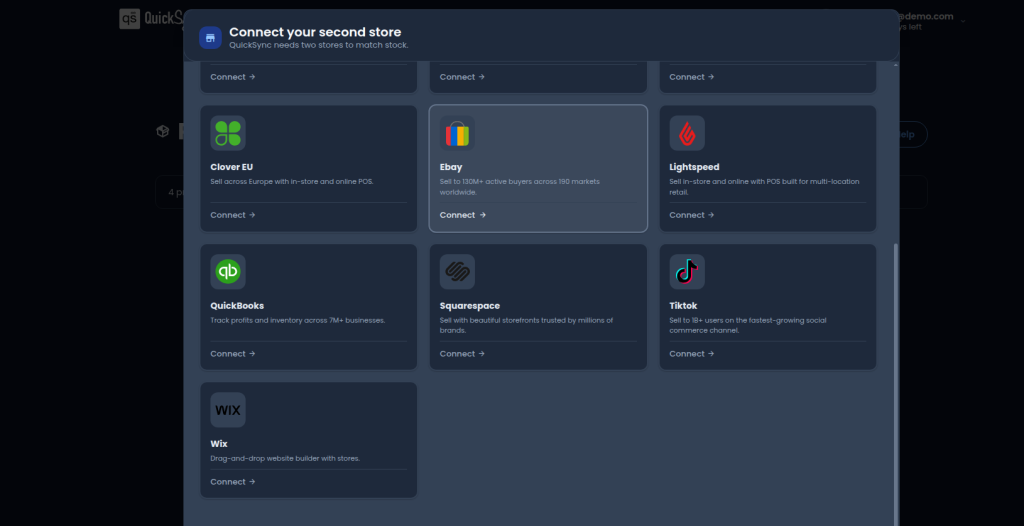Click the Lightspeed red flame logo
The width and height of the screenshot is (1024, 526).
point(687,133)
